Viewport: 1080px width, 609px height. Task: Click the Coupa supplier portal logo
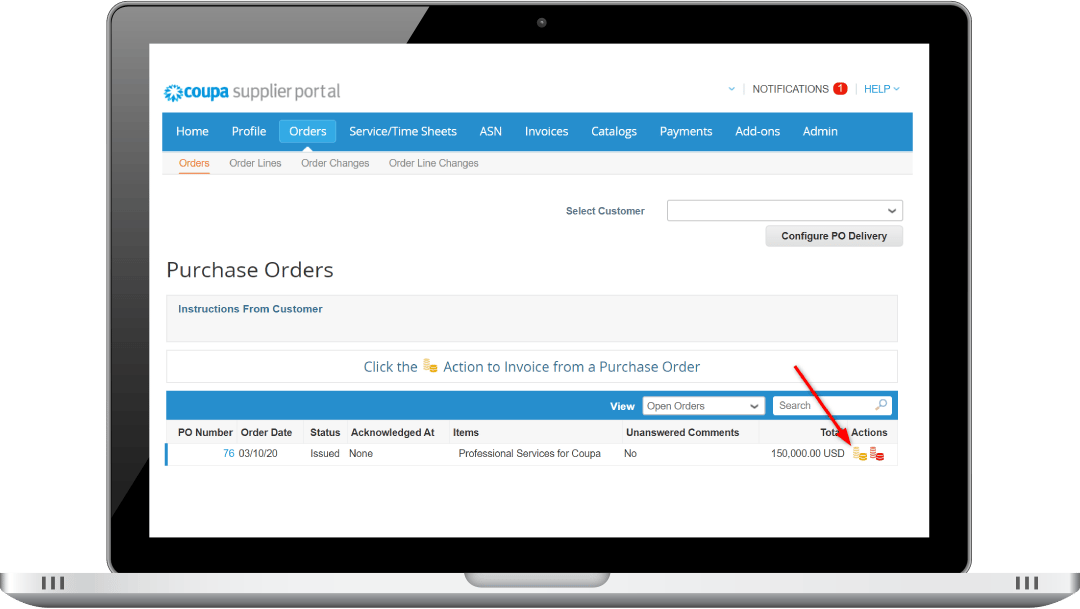point(251,91)
